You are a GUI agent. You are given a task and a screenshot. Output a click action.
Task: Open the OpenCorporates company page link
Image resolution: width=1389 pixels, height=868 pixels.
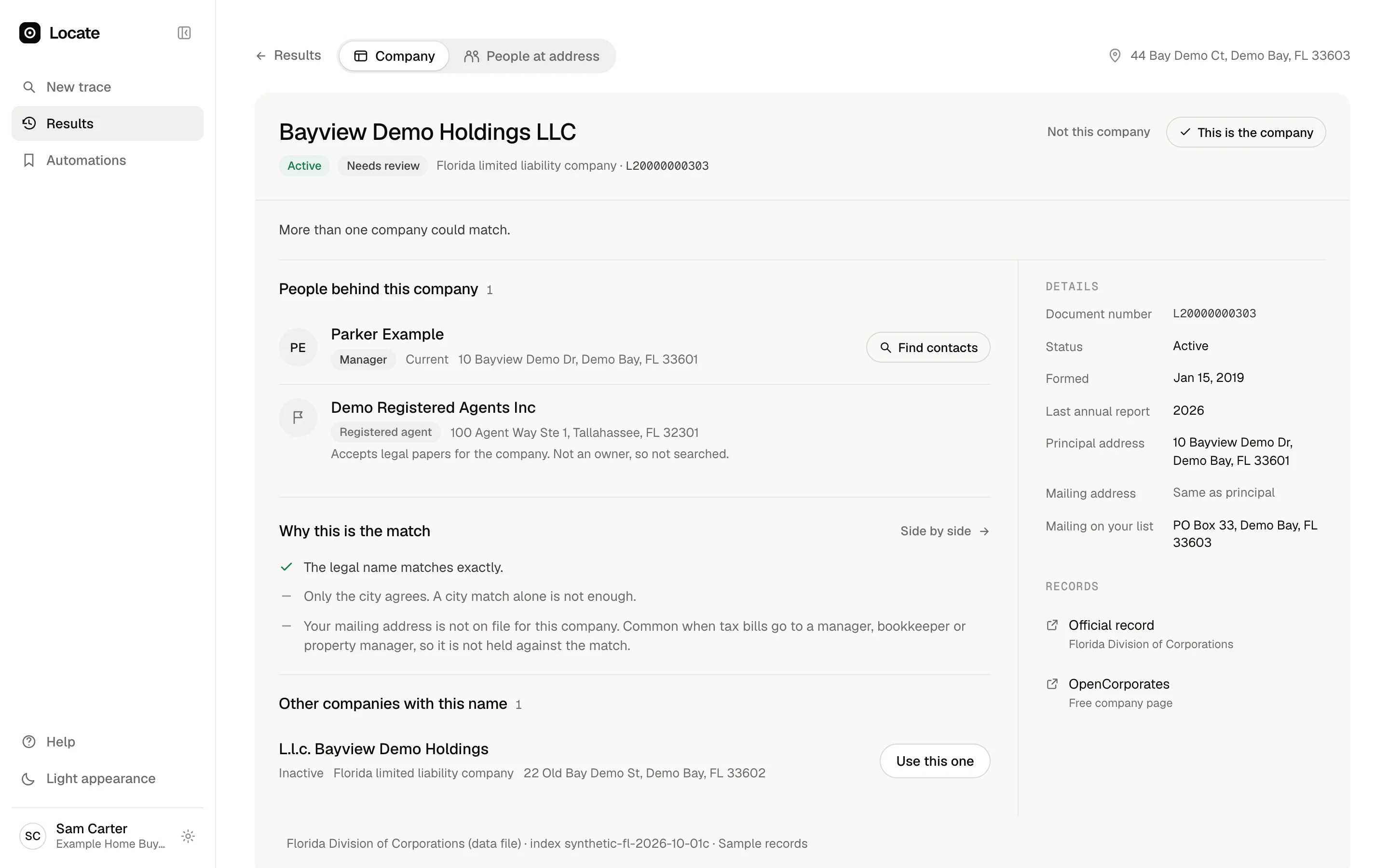coord(1118,684)
